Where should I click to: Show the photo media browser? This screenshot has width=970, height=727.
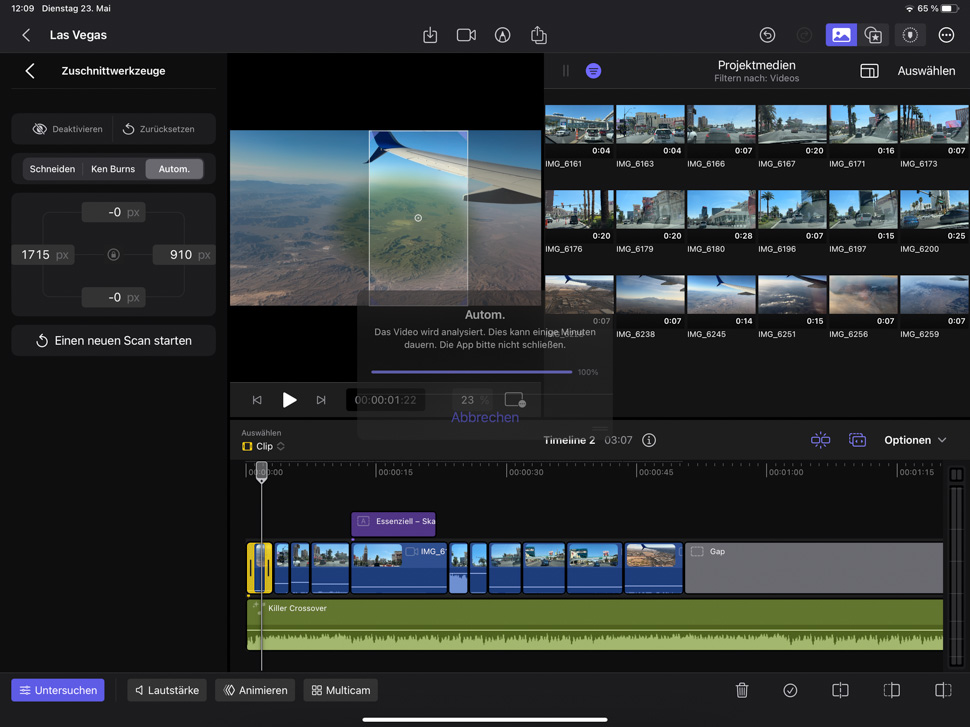tap(841, 35)
